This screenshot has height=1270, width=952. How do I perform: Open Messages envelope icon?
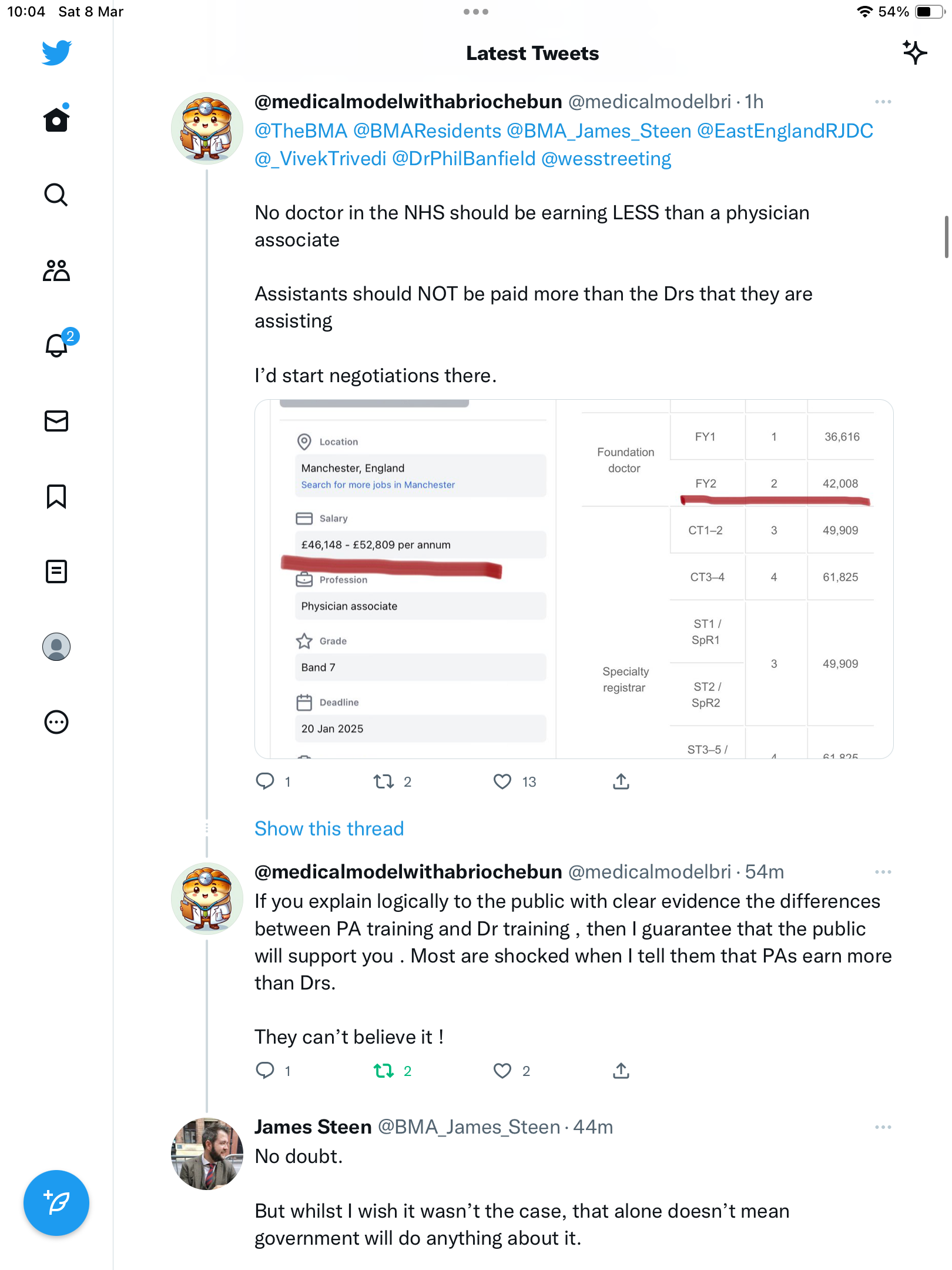tap(56, 421)
